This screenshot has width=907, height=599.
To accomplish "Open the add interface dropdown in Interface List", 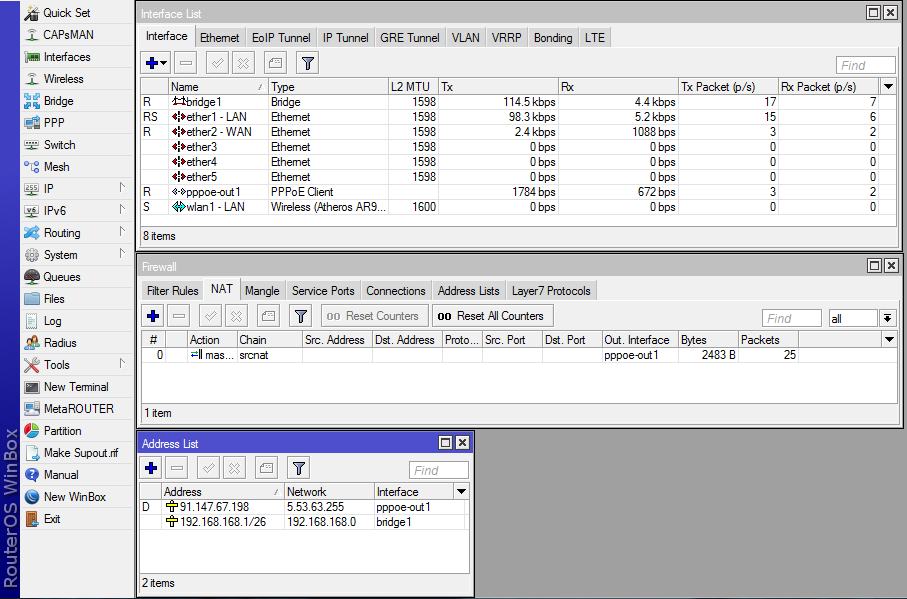I will [x=164, y=63].
